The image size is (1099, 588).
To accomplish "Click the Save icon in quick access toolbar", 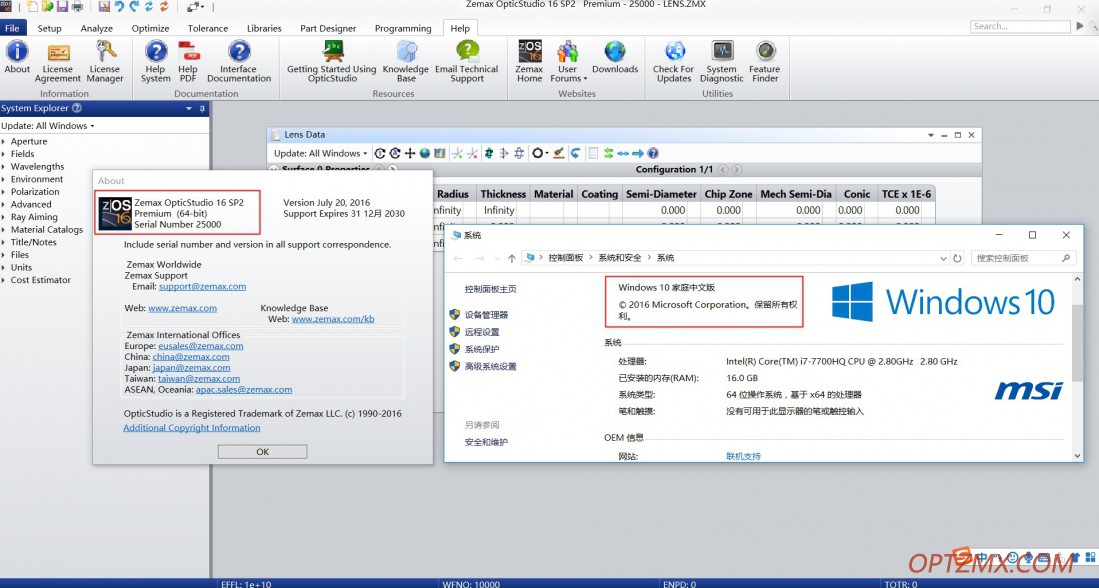I will tap(62, 7).
